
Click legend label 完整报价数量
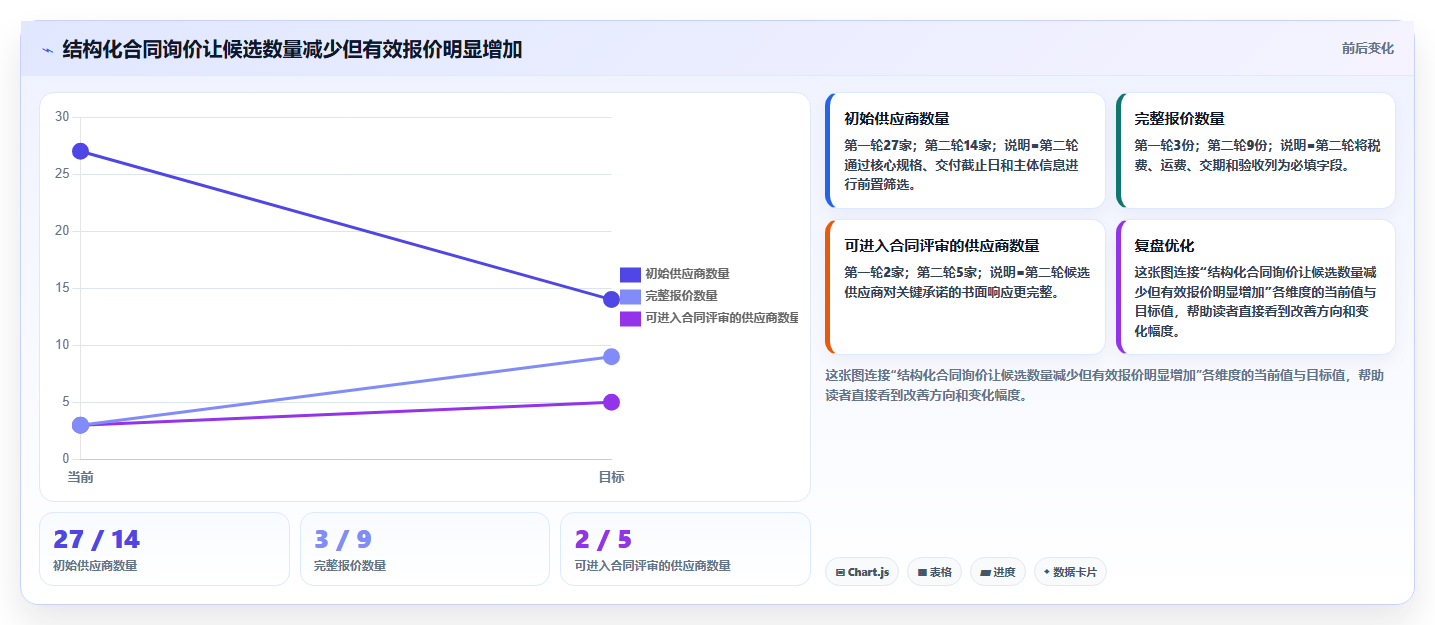[x=681, y=296]
